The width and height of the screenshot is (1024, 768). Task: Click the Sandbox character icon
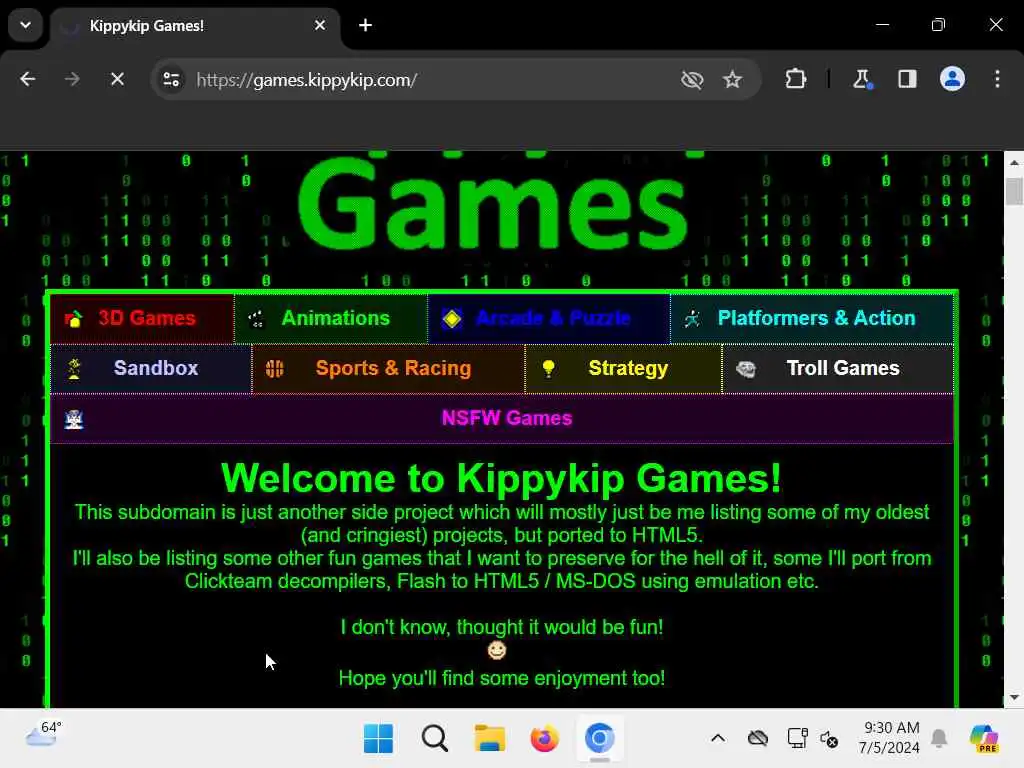[74, 369]
